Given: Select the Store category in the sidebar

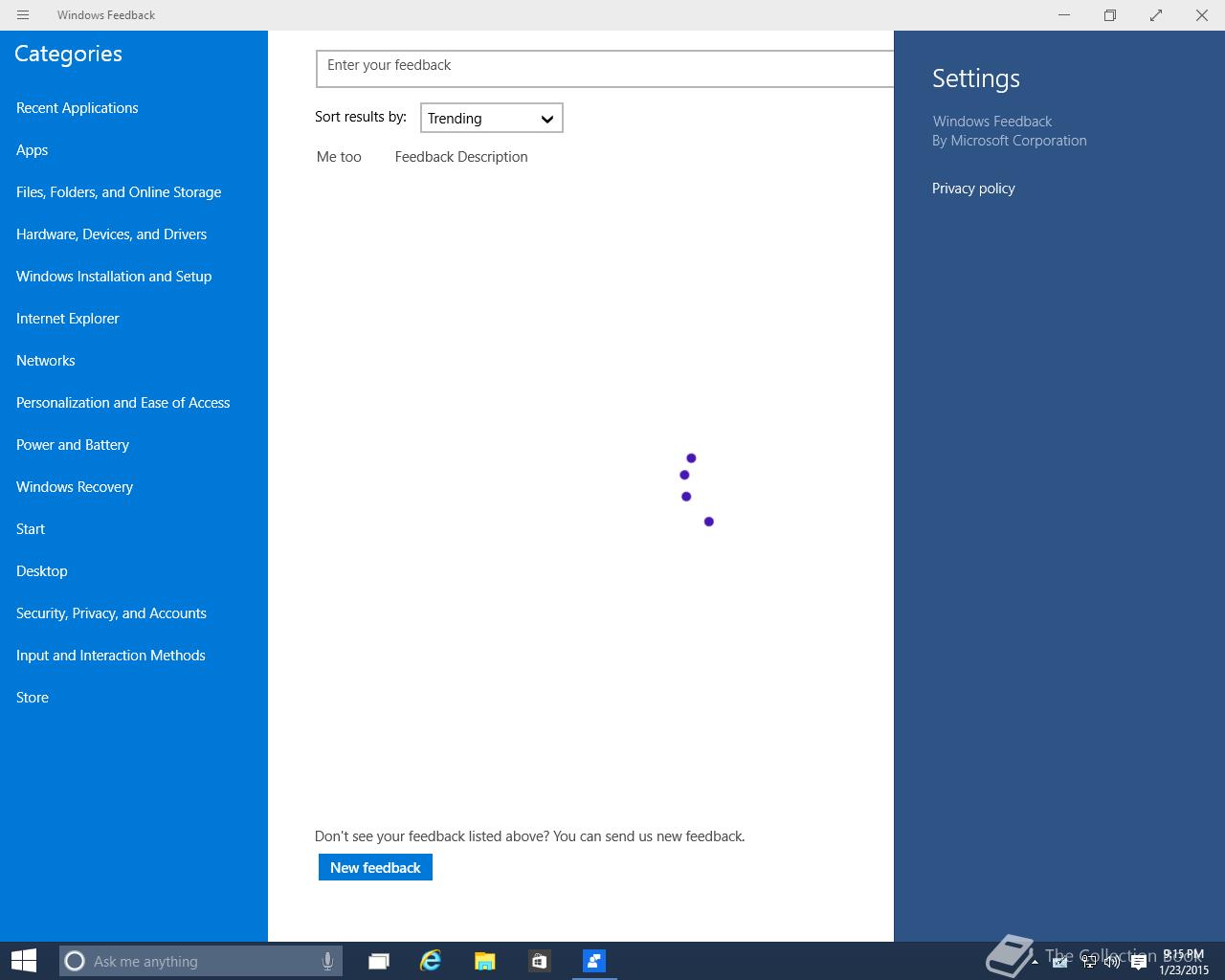Looking at the screenshot, I should click(x=33, y=698).
